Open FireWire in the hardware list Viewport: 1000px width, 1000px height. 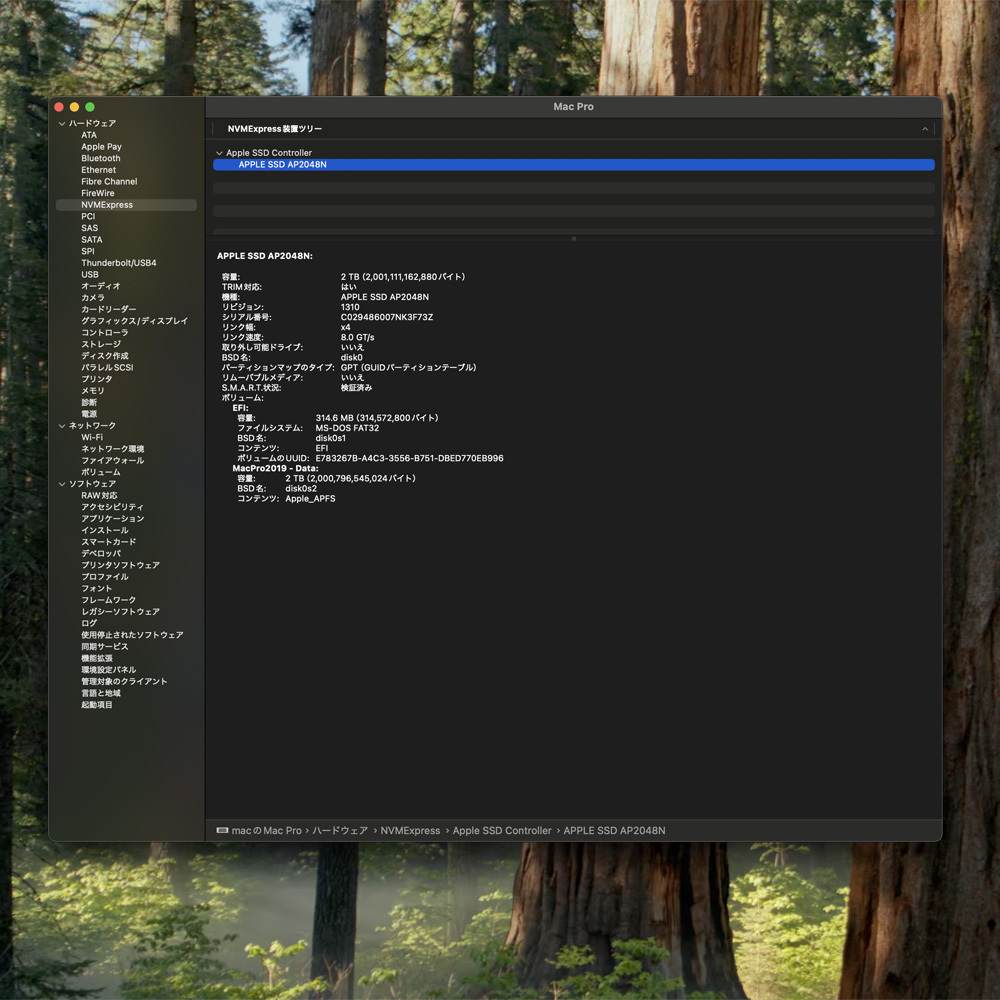98,193
